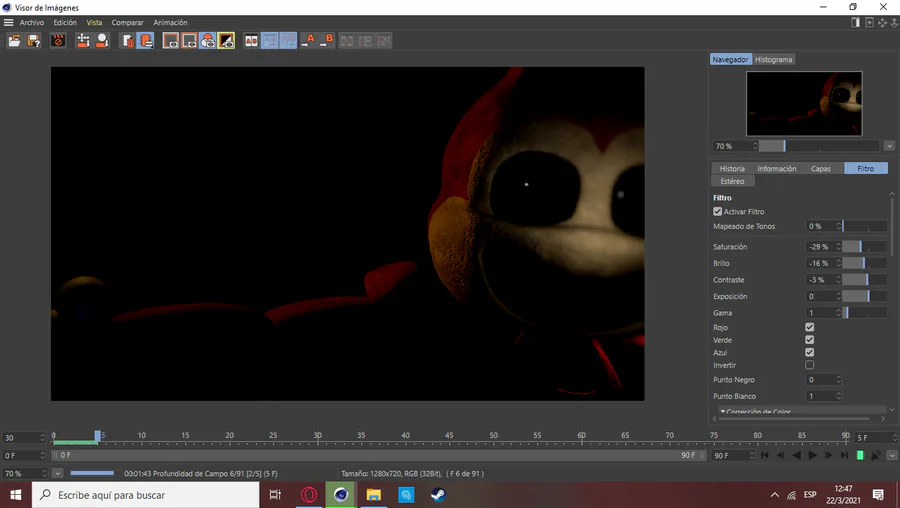Viewport: 900px width, 508px height.
Task: Click the Brillo value stepper arrows
Action: [x=839, y=263]
